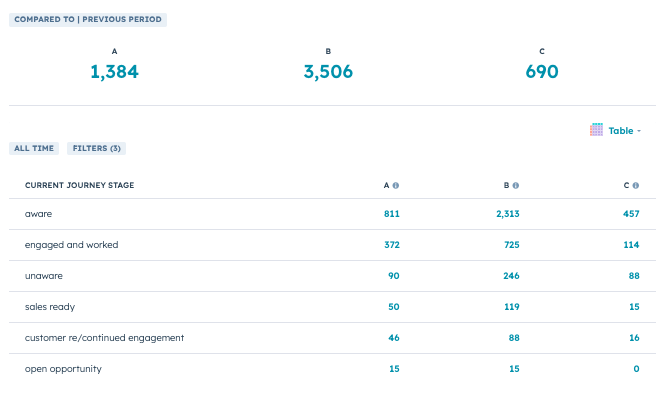The height and width of the screenshot is (394, 665).
Task: Click 46 in customer re/continued engagement row
Action: pyautogui.click(x=394, y=338)
